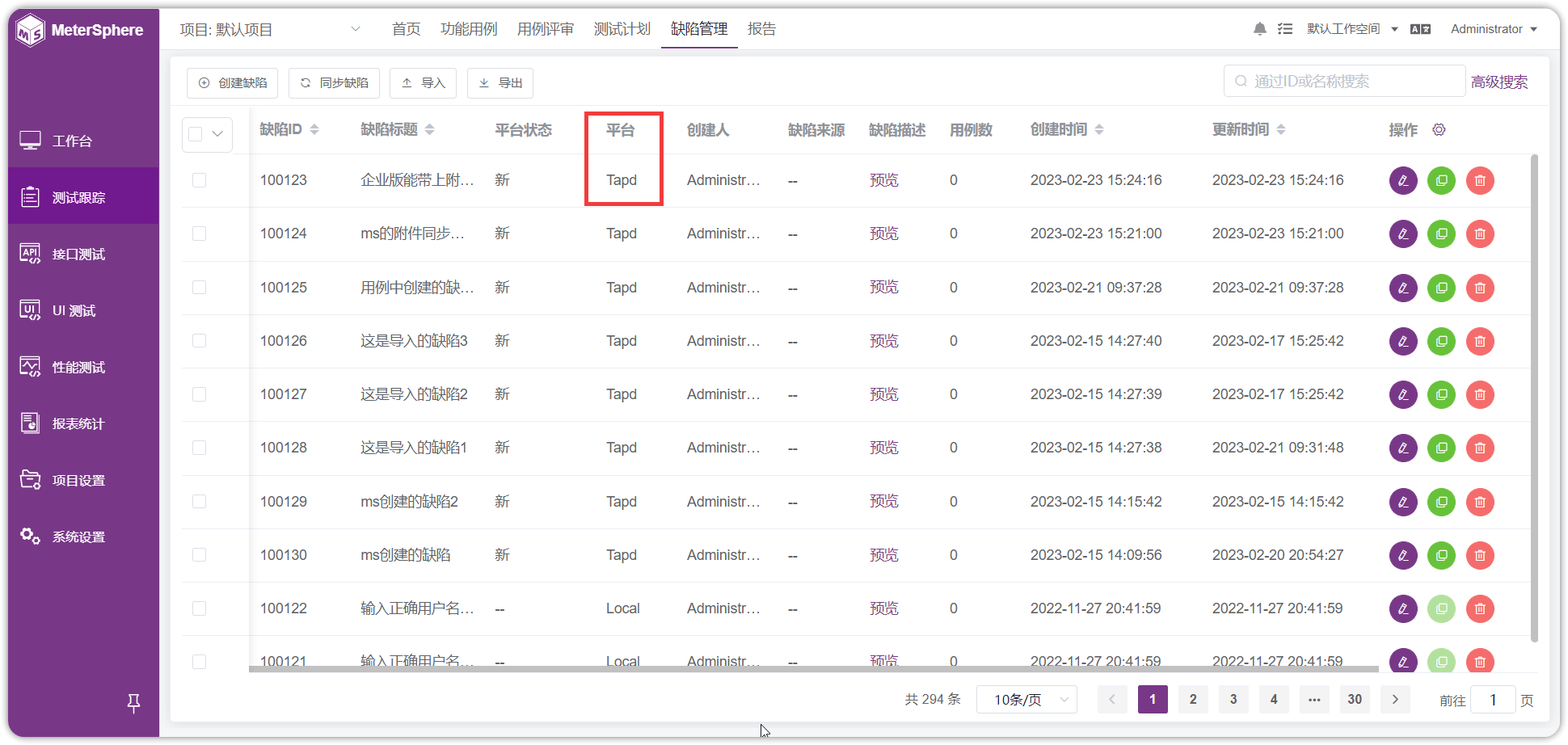Tick checkbox for defect 100128

coord(199,448)
